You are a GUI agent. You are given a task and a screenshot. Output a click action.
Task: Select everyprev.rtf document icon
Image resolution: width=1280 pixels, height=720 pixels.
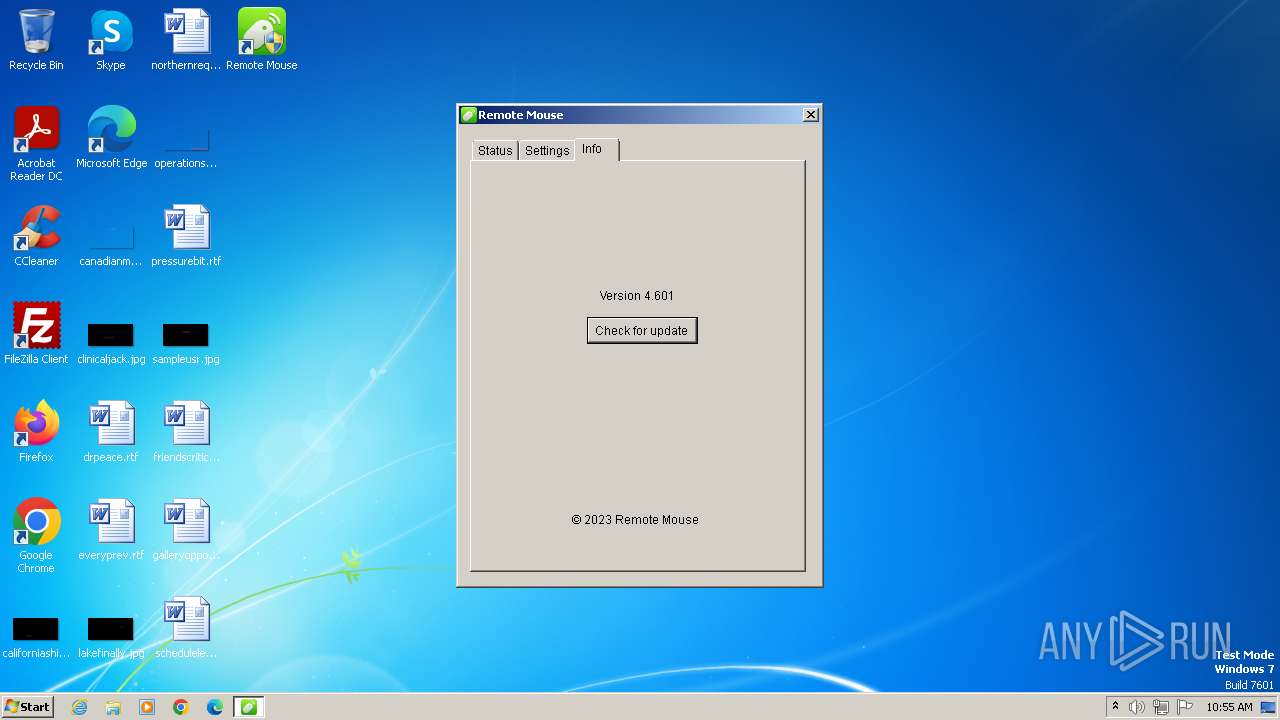click(x=111, y=530)
